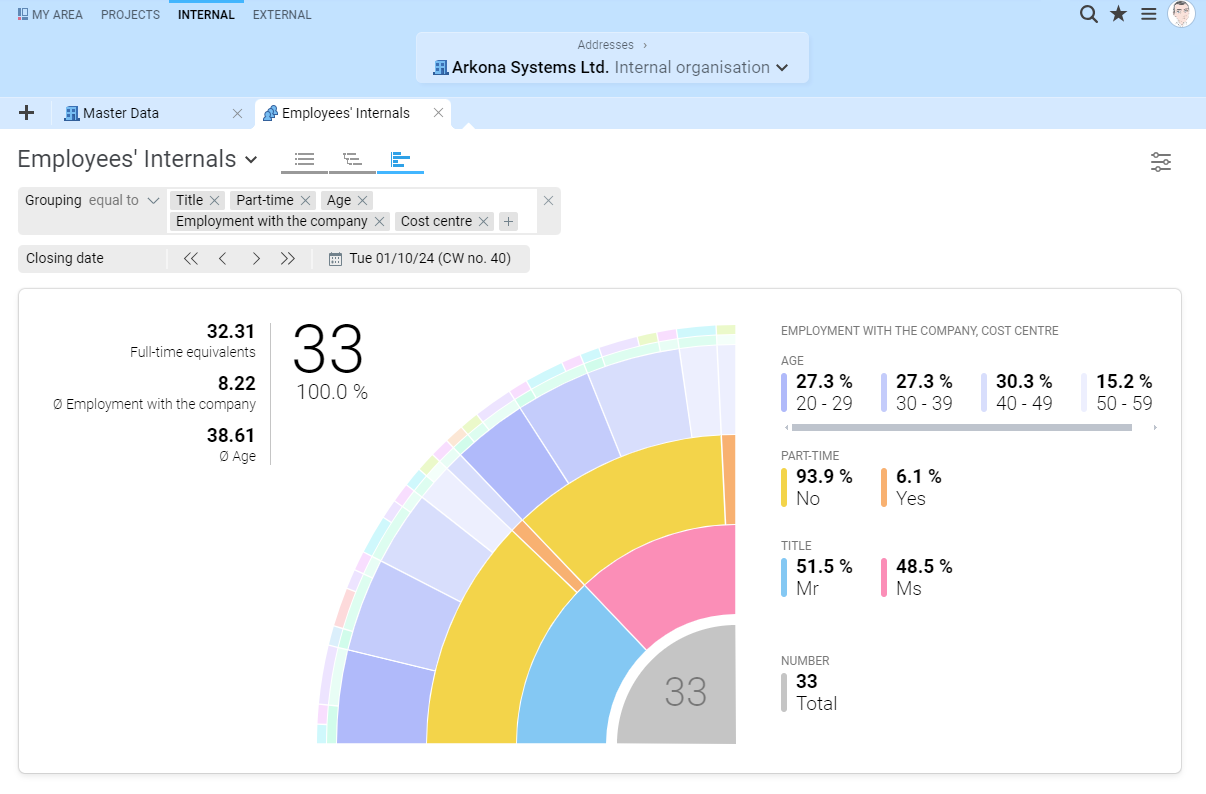This screenshot has width=1206, height=794.
Task: Switch to tree structure view icon
Action: click(x=352, y=159)
